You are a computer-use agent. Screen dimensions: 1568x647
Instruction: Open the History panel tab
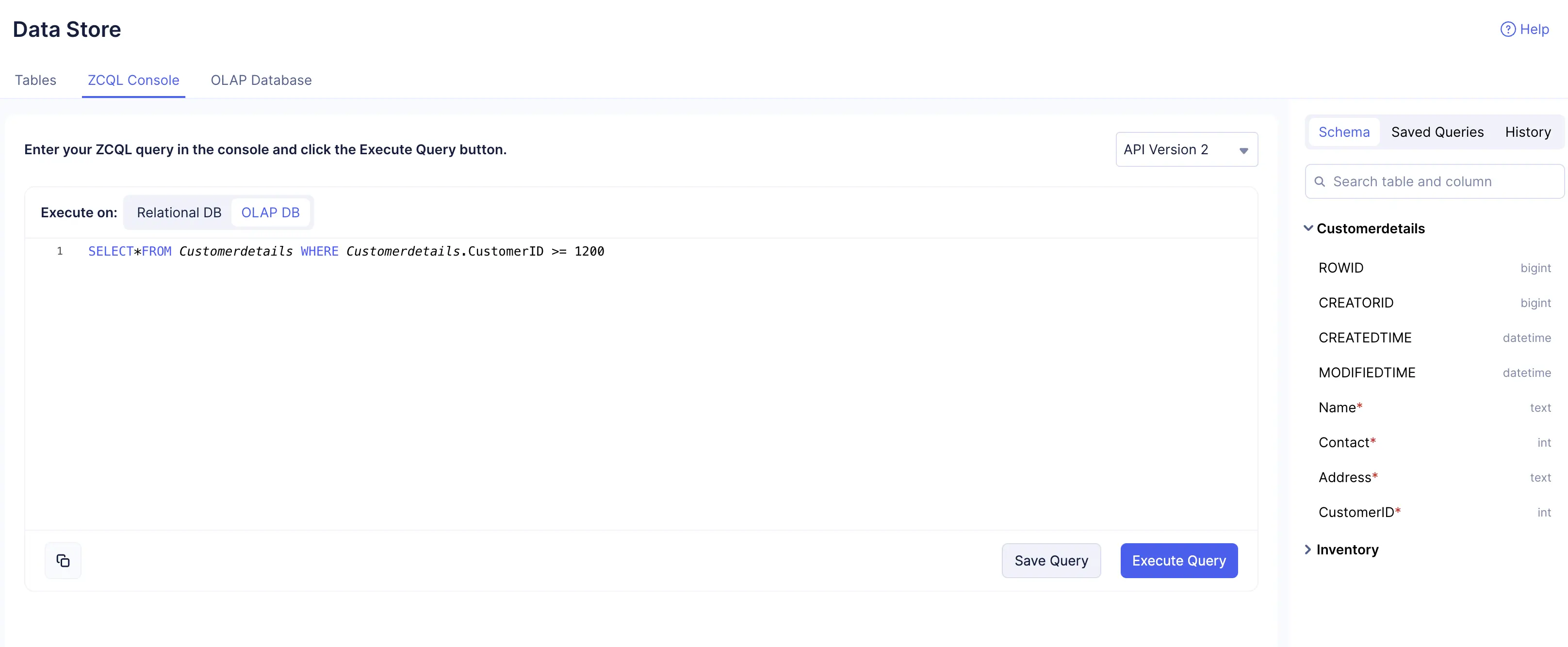1527,132
